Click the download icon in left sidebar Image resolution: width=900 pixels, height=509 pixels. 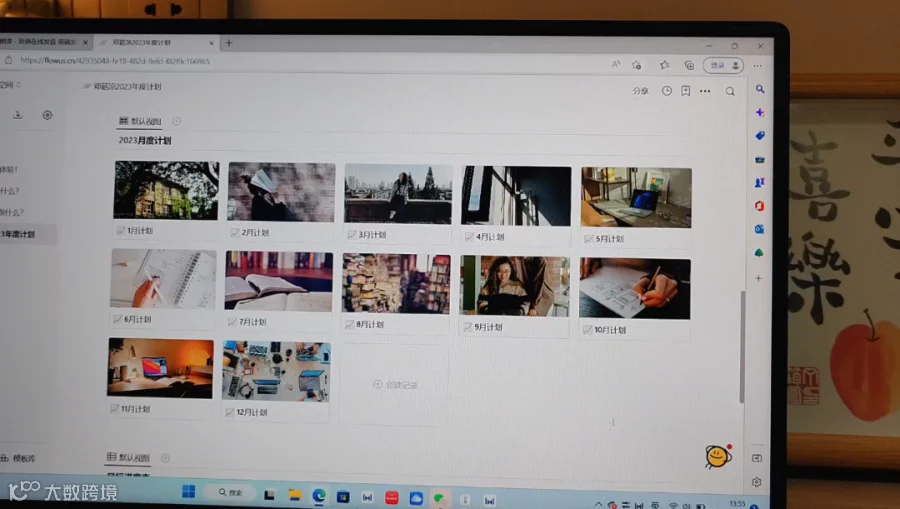(x=18, y=115)
